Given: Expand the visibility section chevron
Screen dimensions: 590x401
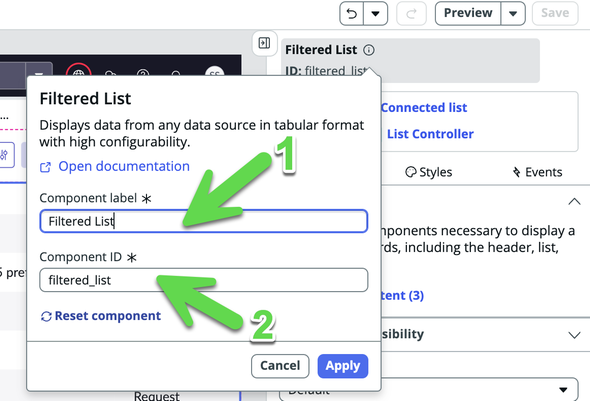Looking at the screenshot, I should coord(574,335).
